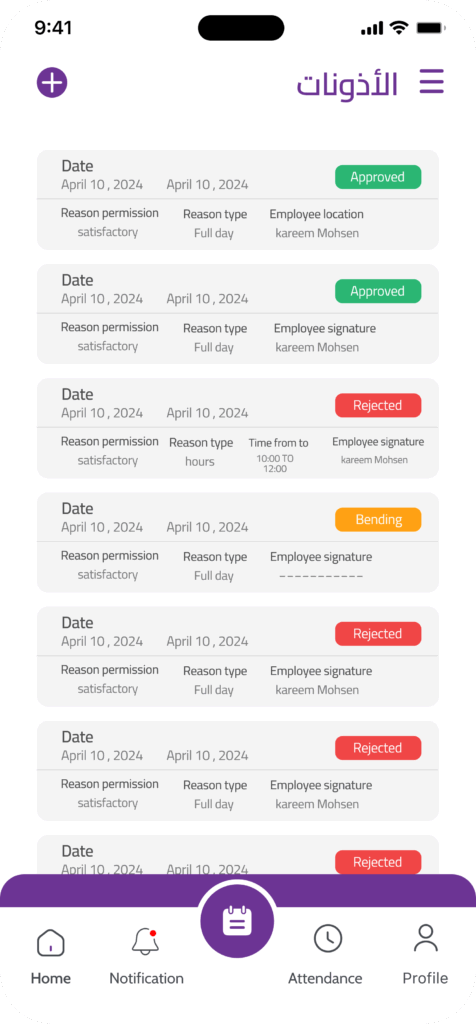
Task: Click the second card's Approved badge
Action: [x=378, y=291]
